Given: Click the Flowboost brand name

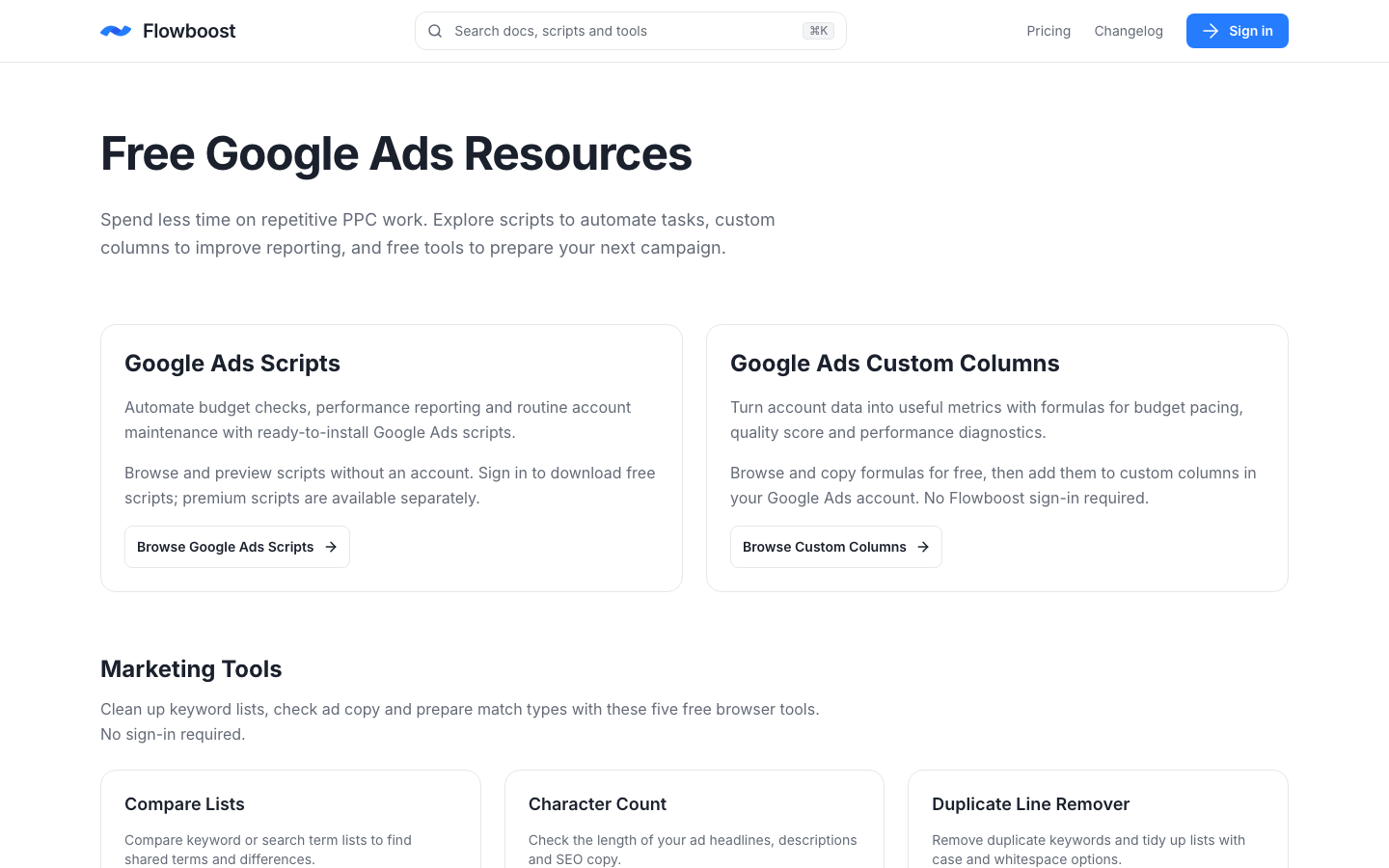Looking at the screenshot, I should pos(189,31).
